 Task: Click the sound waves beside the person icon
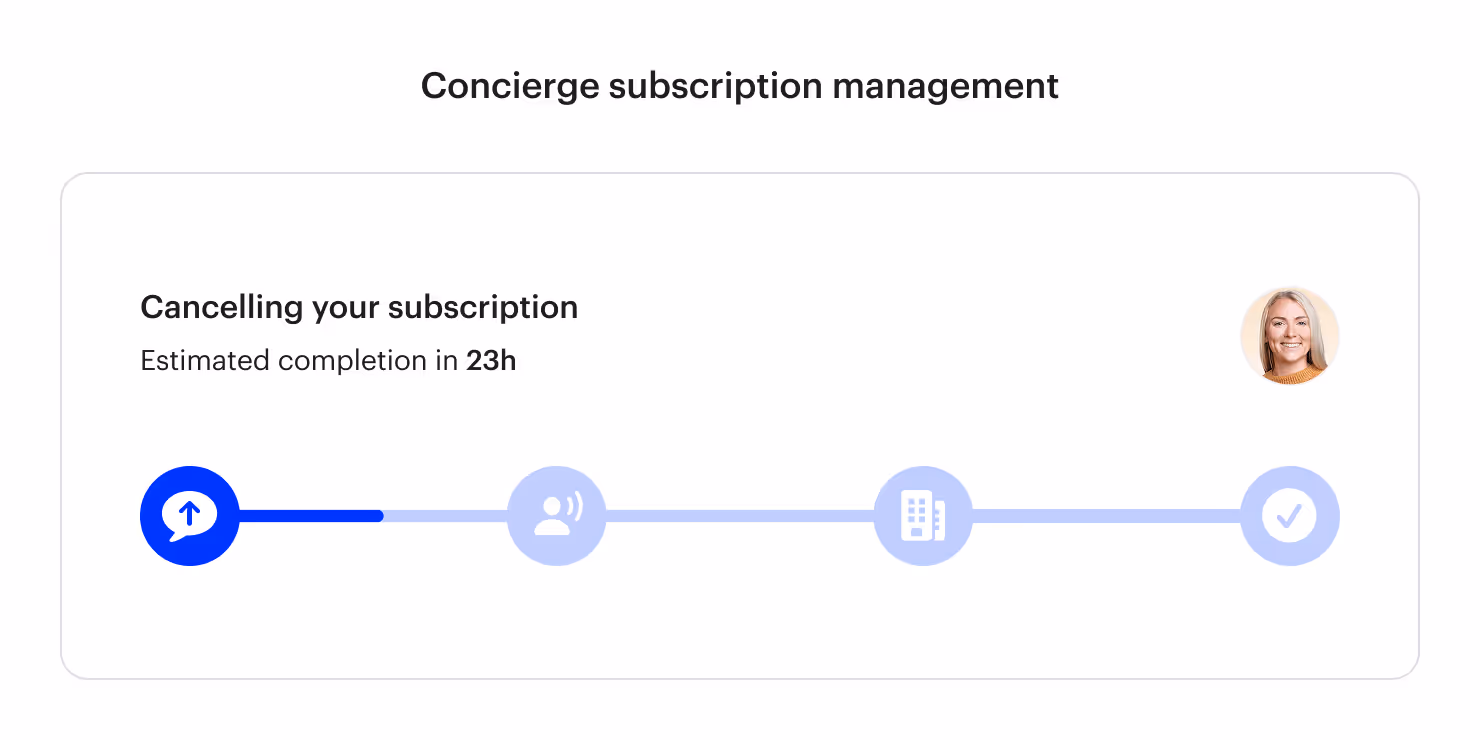[x=573, y=507]
